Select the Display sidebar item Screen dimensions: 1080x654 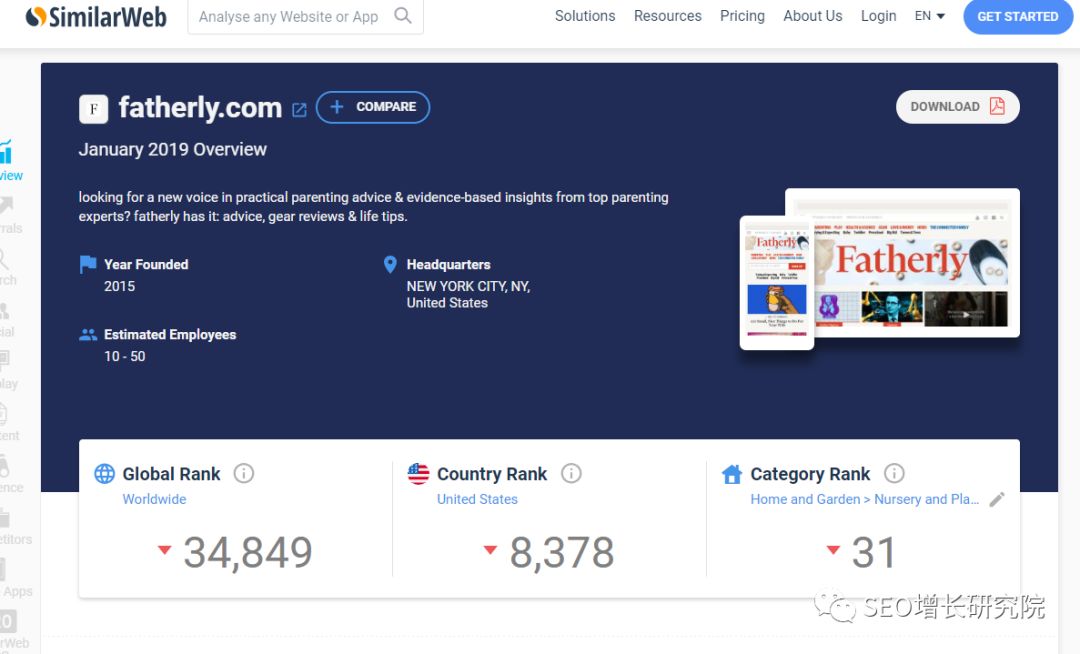[x=8, y=371]
